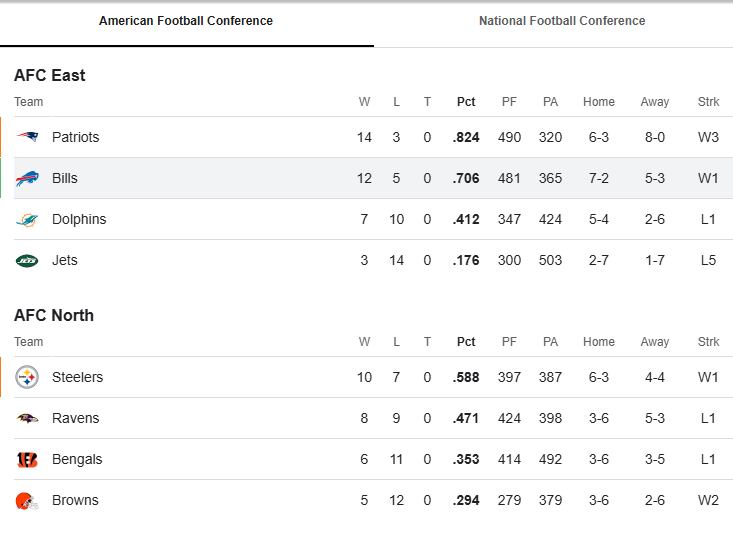This screenshot has height=536, width=733.
Task: Click the Bills row winning percentage .706
Action: click(466, 178)
